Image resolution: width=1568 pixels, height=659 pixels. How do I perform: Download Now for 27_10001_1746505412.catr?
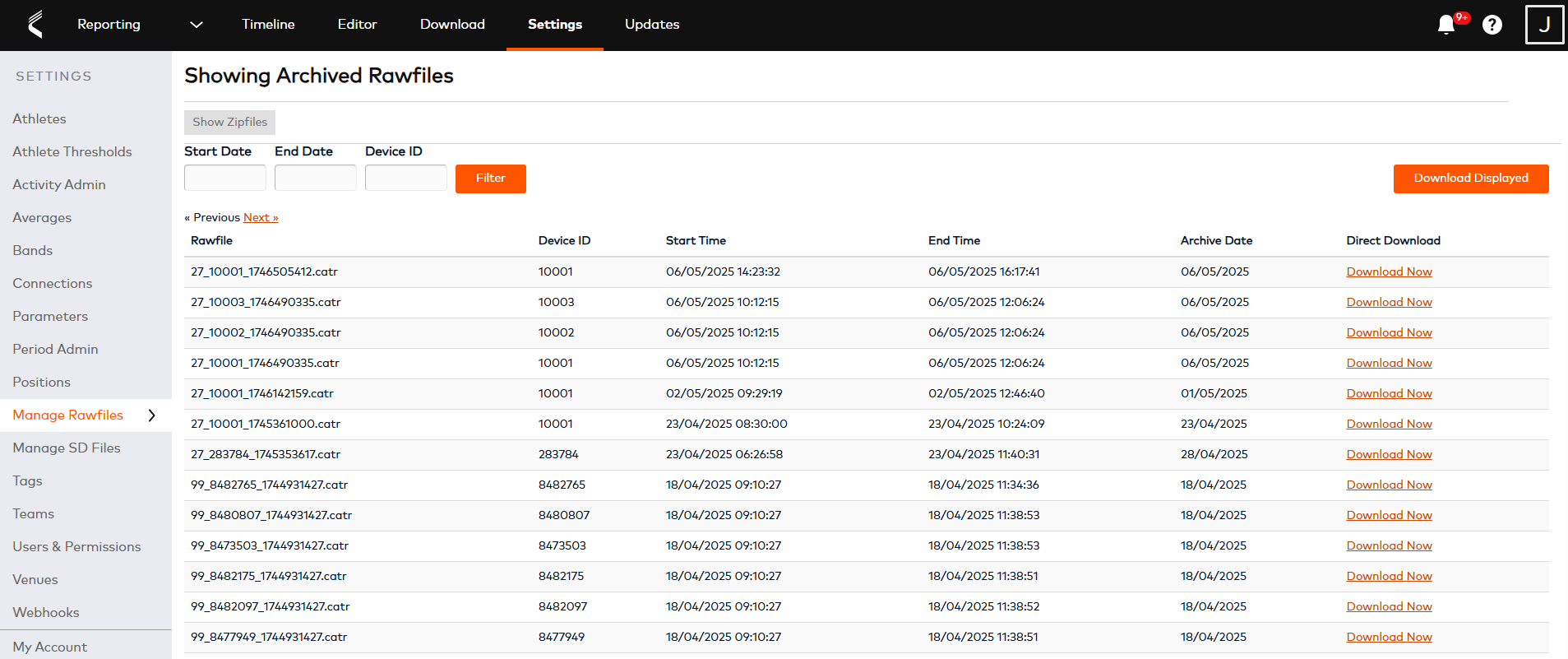click(x=1389, y=272)
